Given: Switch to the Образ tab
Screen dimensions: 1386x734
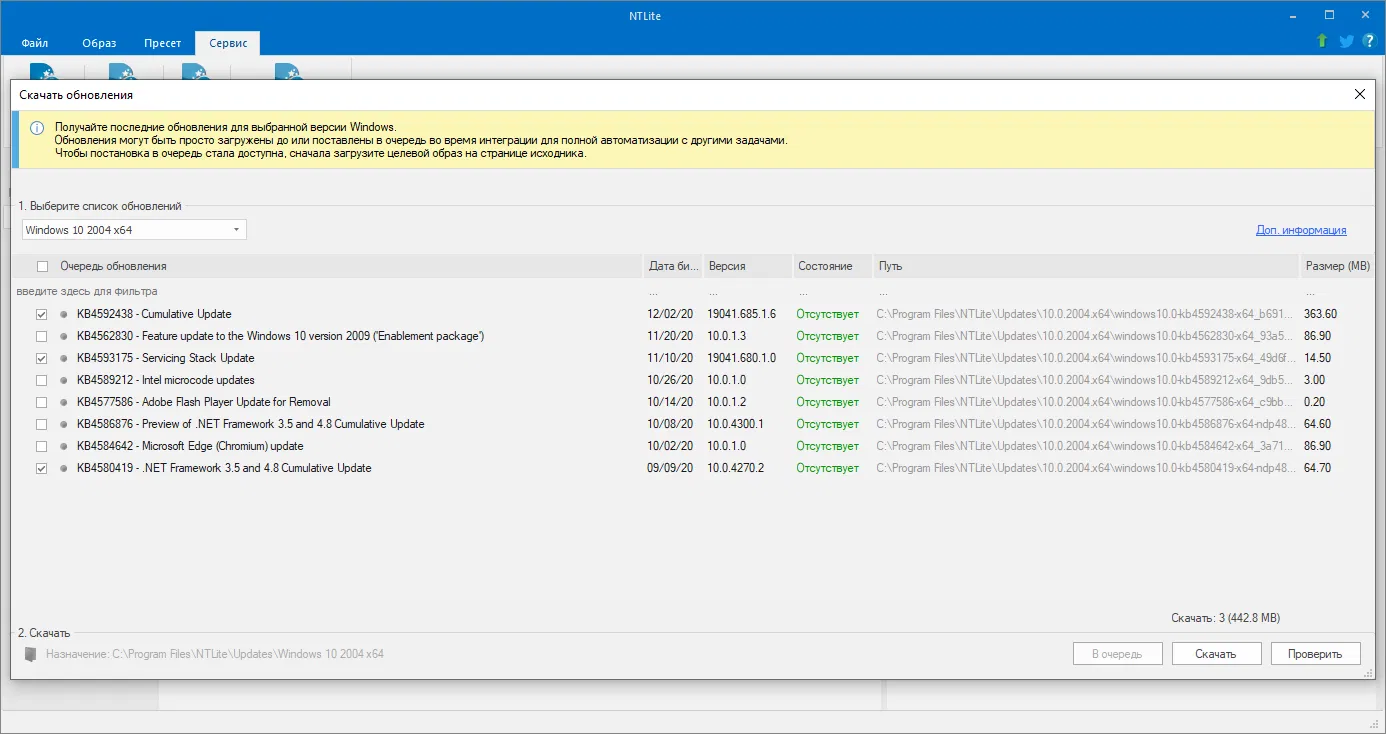Looking at the screenshot, I should point(100,43).
